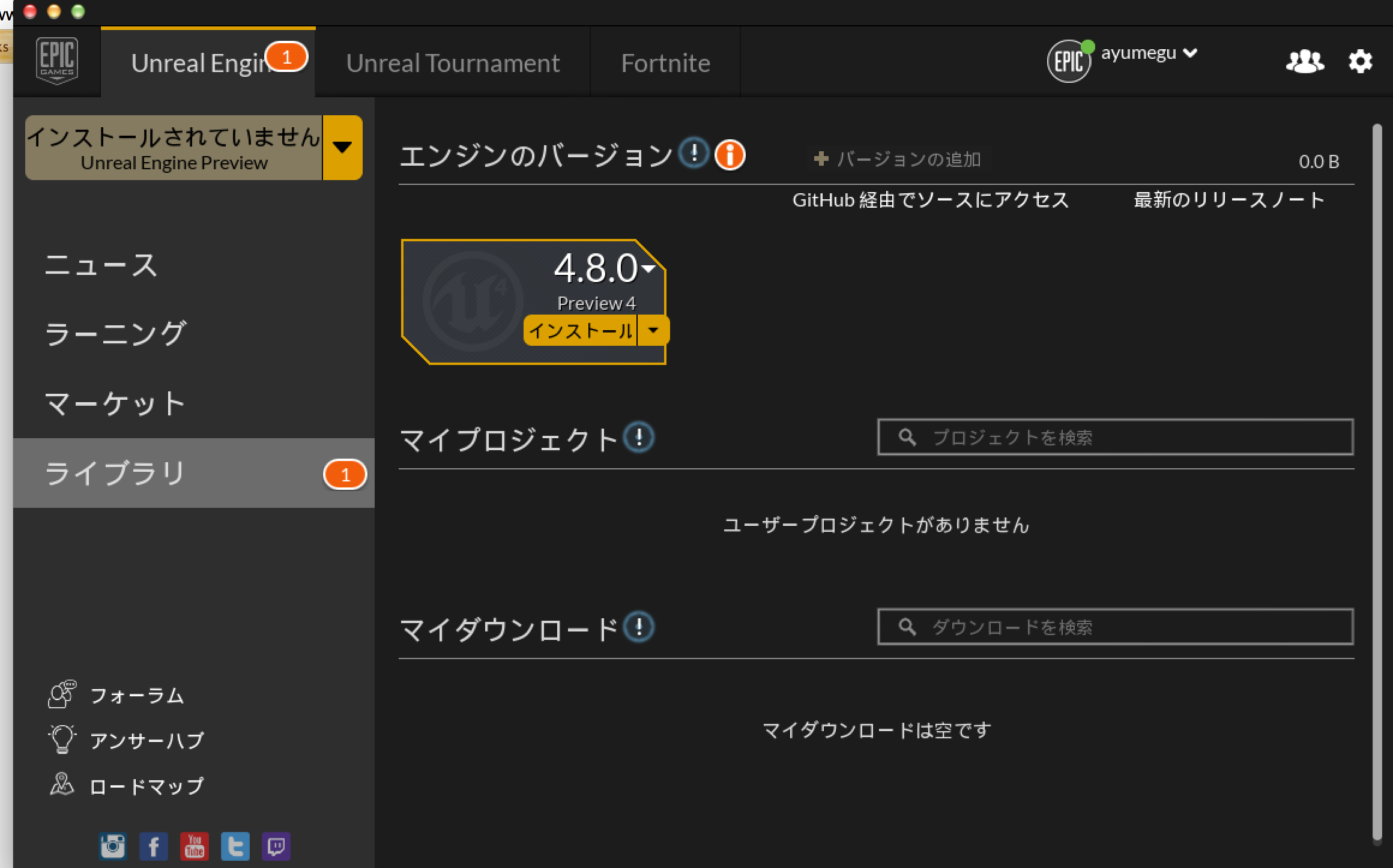The height and width of the screenshot is (868, 1393).
Task: Click the ayumegu profile avatar icon
Action: (1069, 61)
